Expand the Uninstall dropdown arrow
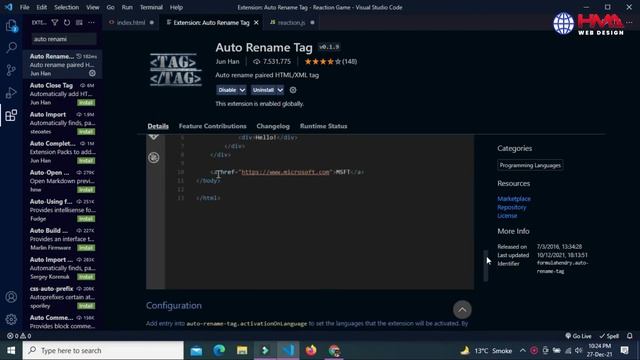This screenshot has width=640, height=360. click(280, 90)
